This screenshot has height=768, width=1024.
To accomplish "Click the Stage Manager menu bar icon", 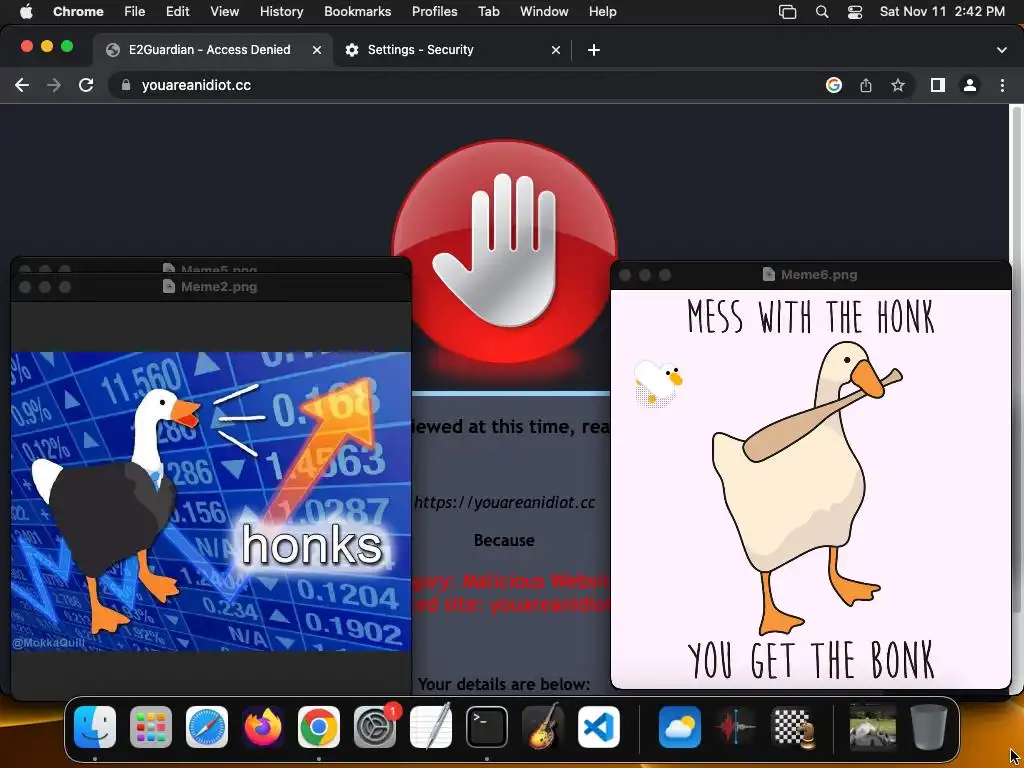I will point(788,12).
